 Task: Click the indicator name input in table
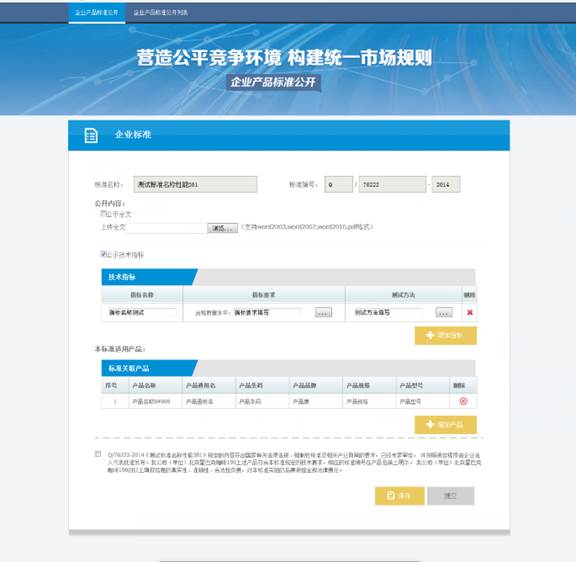tap(142, 313)
